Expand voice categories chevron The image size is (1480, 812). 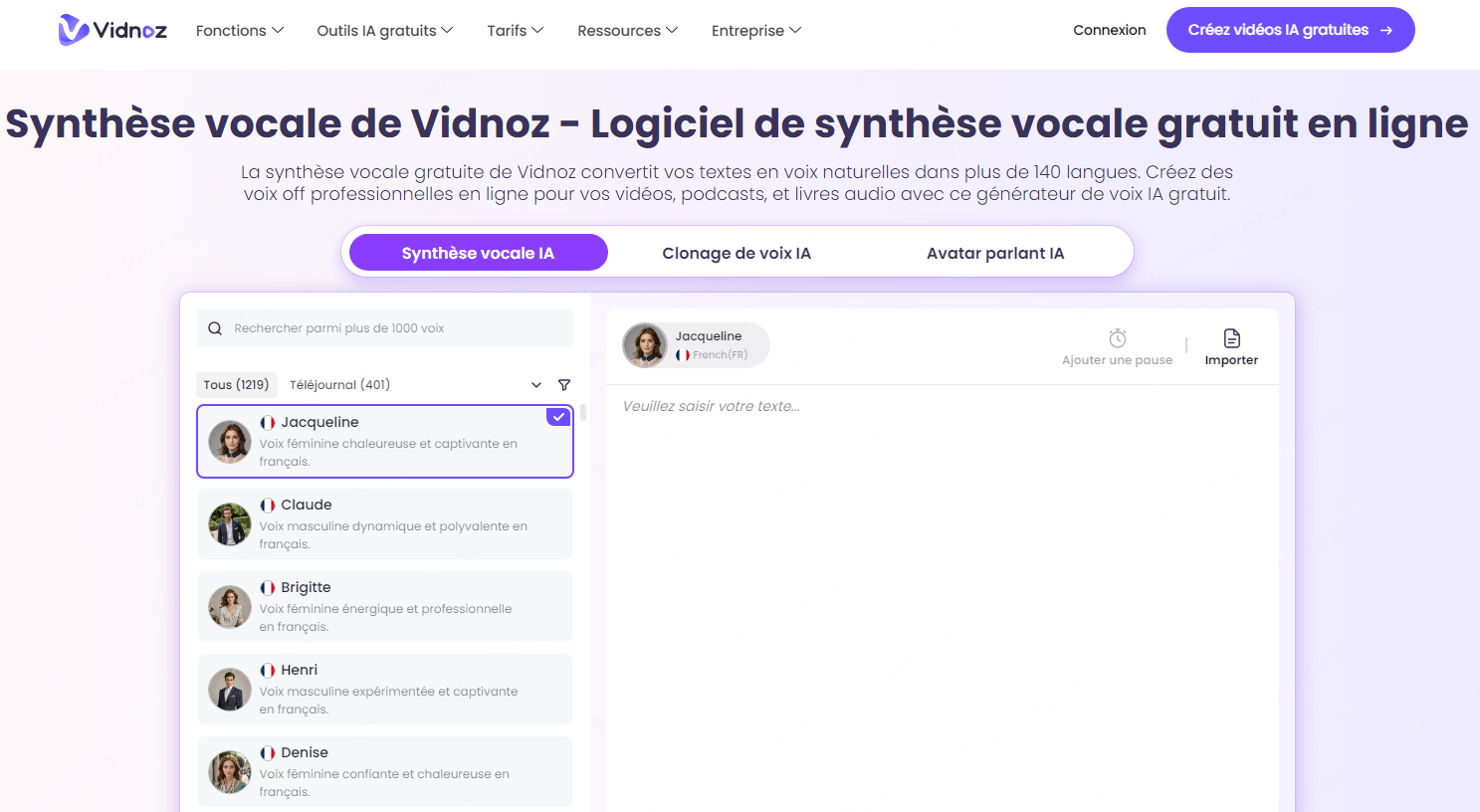coord(536,385)
